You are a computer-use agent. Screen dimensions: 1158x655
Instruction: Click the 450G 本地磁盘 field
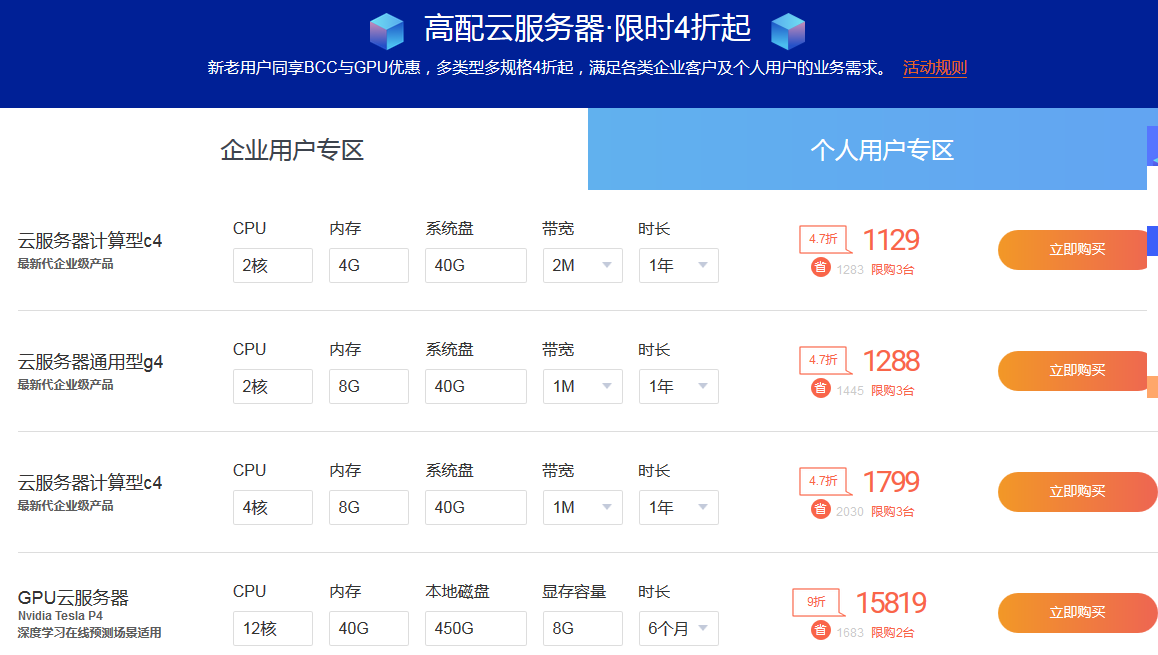point(475,629)
